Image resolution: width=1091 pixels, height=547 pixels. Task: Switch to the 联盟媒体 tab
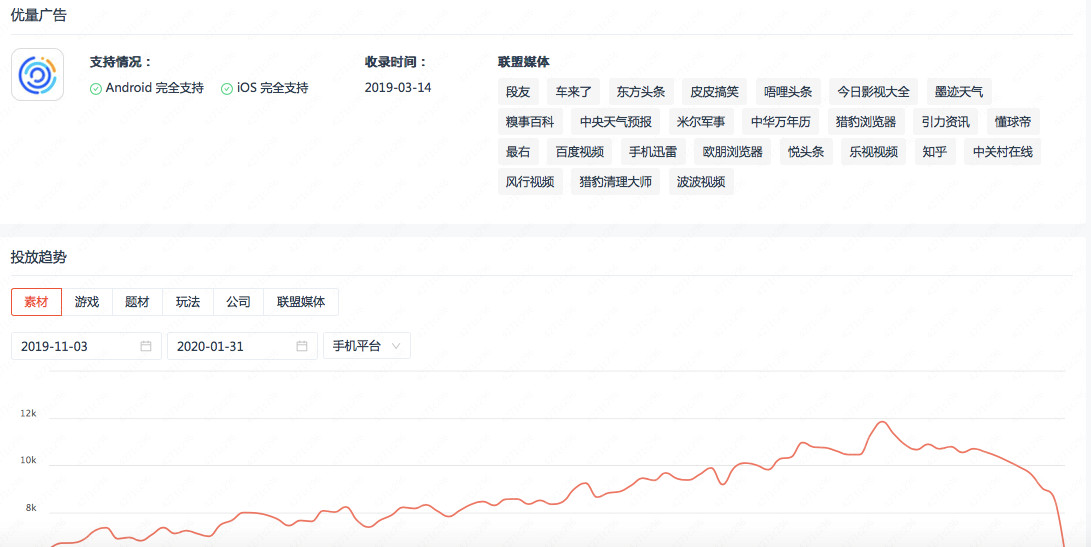(301, 302)
